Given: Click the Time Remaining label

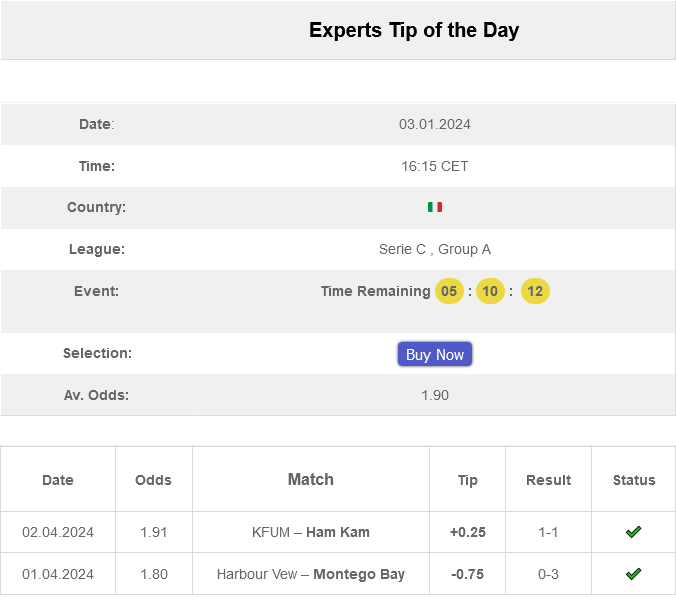Looking at the screenshot, I should point(376,291).
